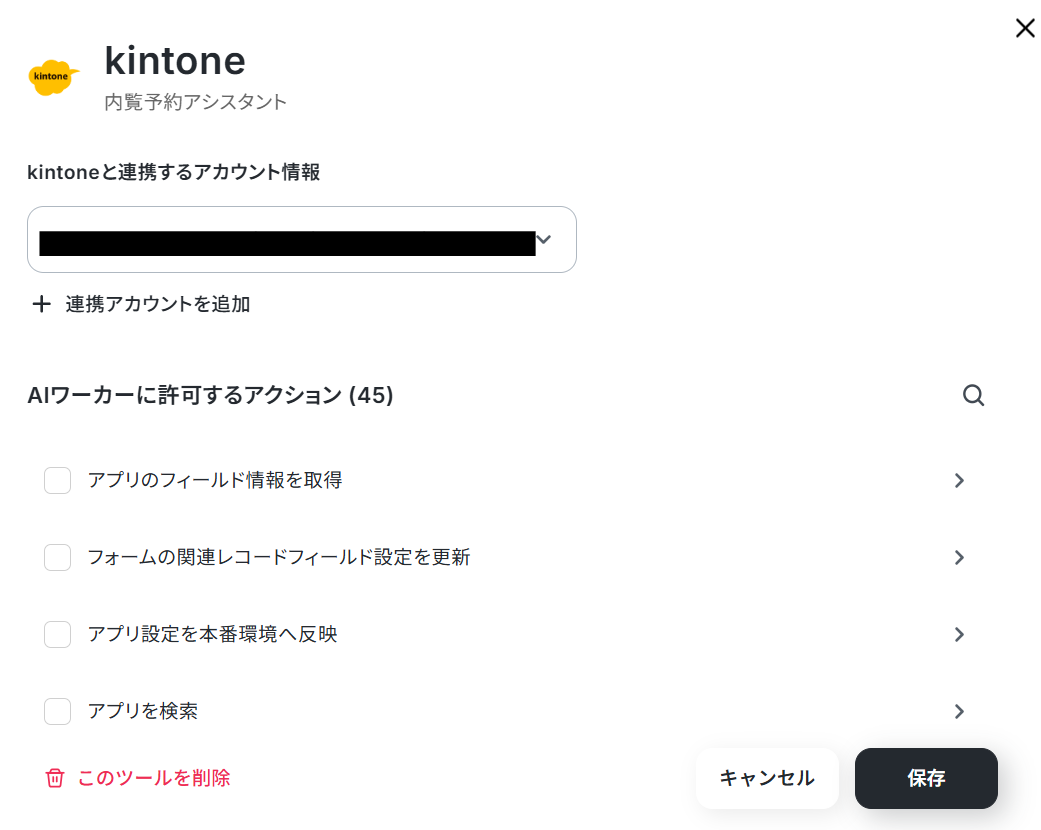Expand the アプリのフィールド情報を取得 chevron
Image resolution: width=1041 pixels, height=830 pixels.
pyautogui.click(x=959, y=480)
